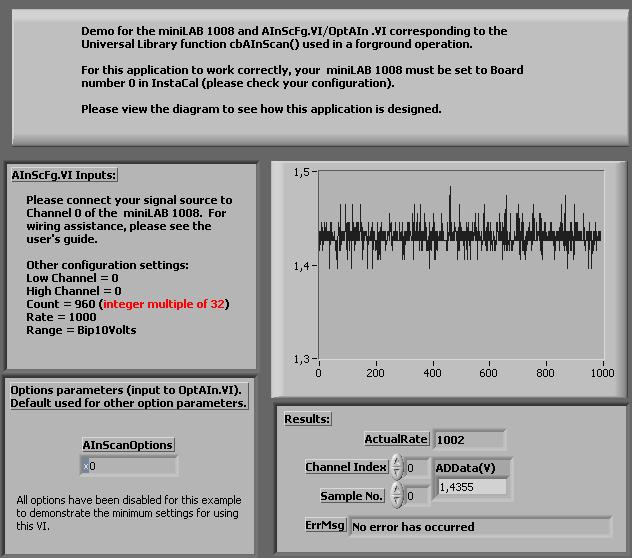Click the Channel Index label
The height and width of the screenshot is (558, 640).
click(x=346, y=467)
